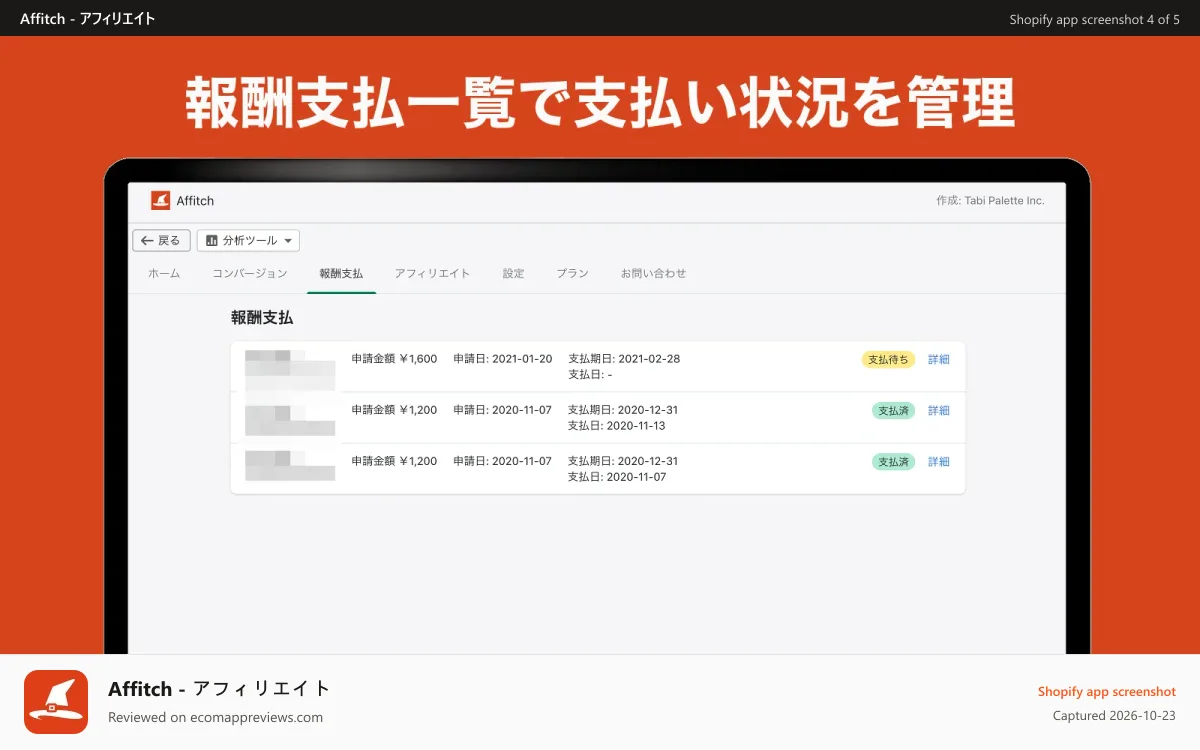Go back using the 戻る button
This screenshot has height=750, width=1200.
click(x=161, y=241)
